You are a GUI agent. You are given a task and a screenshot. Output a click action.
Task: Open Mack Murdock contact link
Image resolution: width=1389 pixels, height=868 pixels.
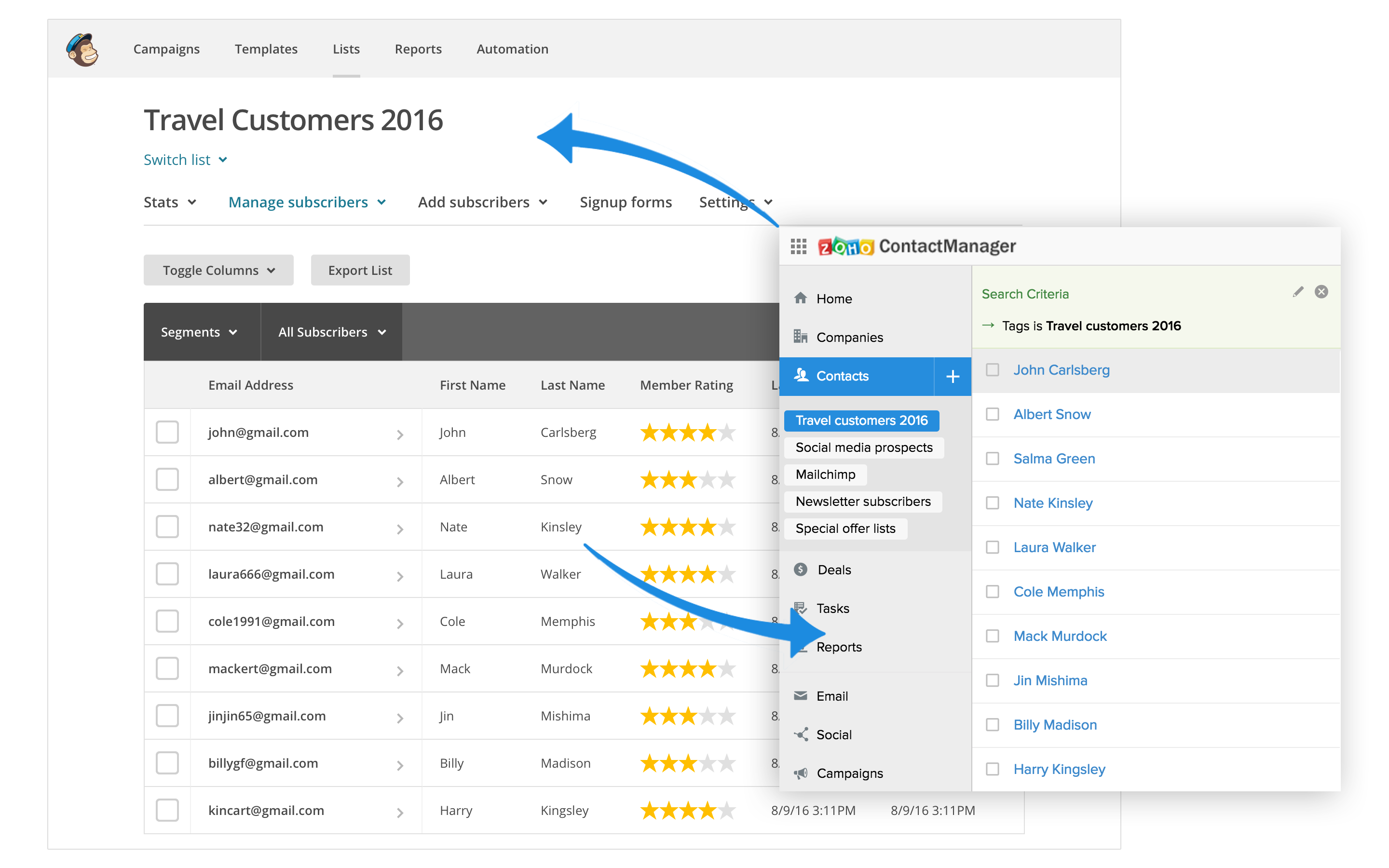[x=1060, y=636]
